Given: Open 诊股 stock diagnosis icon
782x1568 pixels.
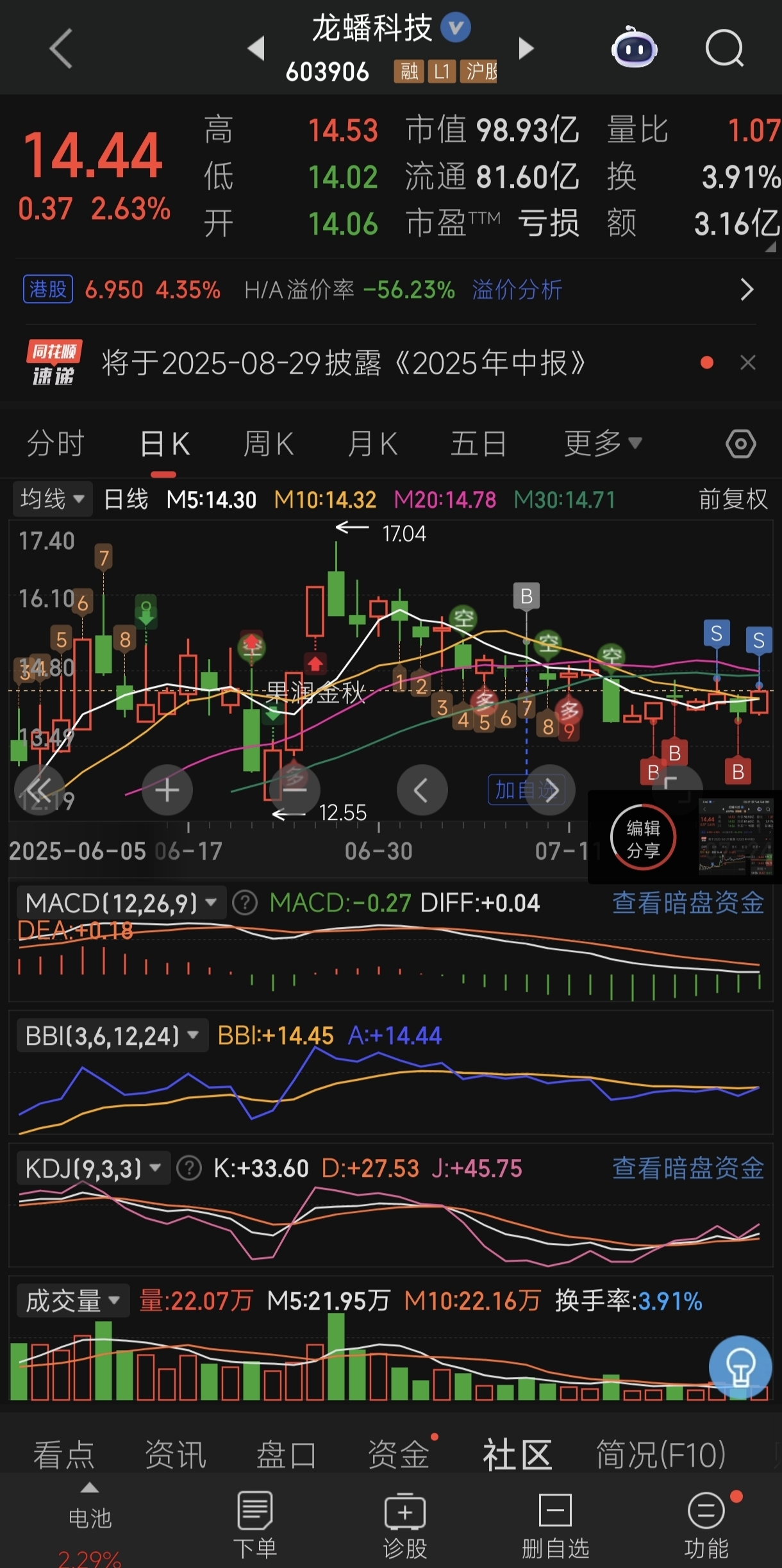Looking at the screenshot, I should click(x=405, y=1526).
